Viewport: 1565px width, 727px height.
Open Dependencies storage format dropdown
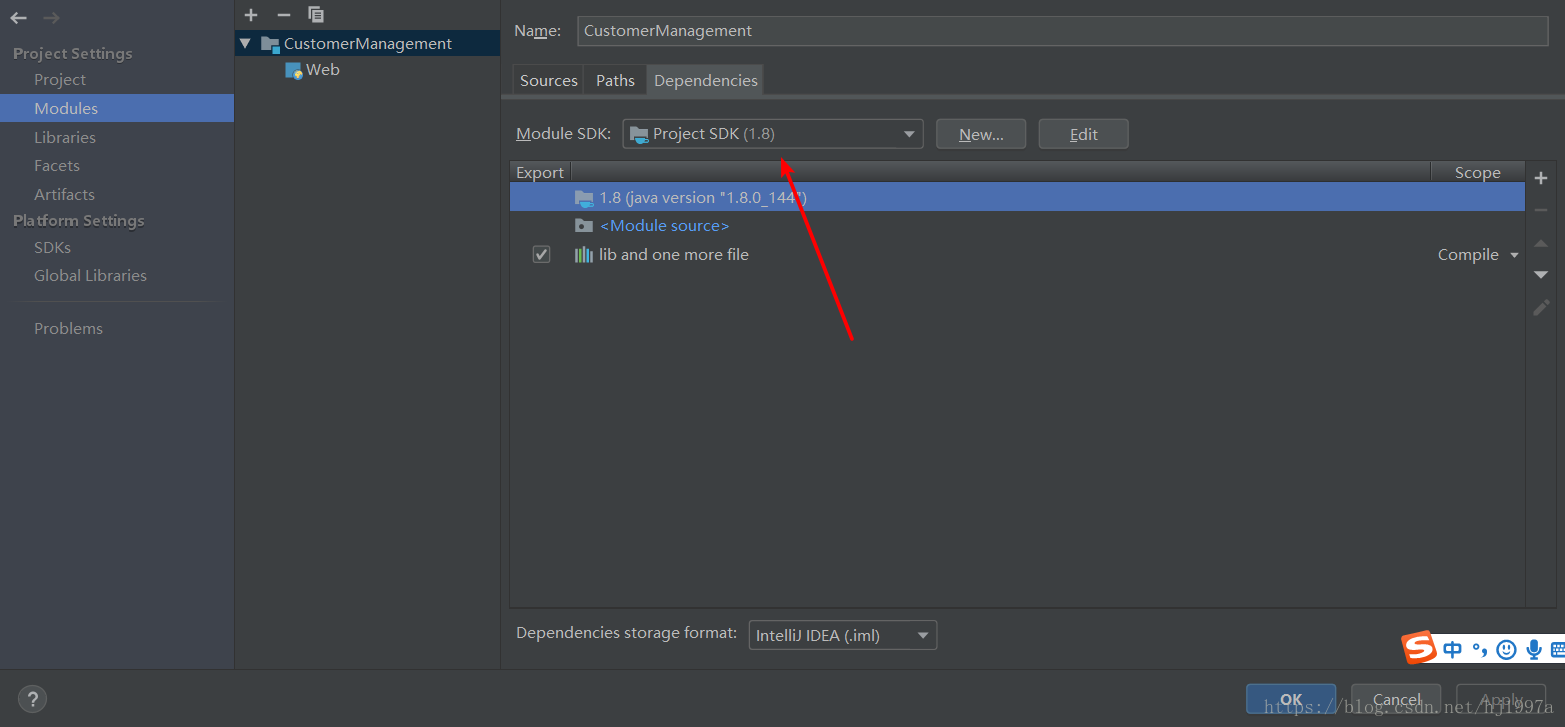(842, 635)
